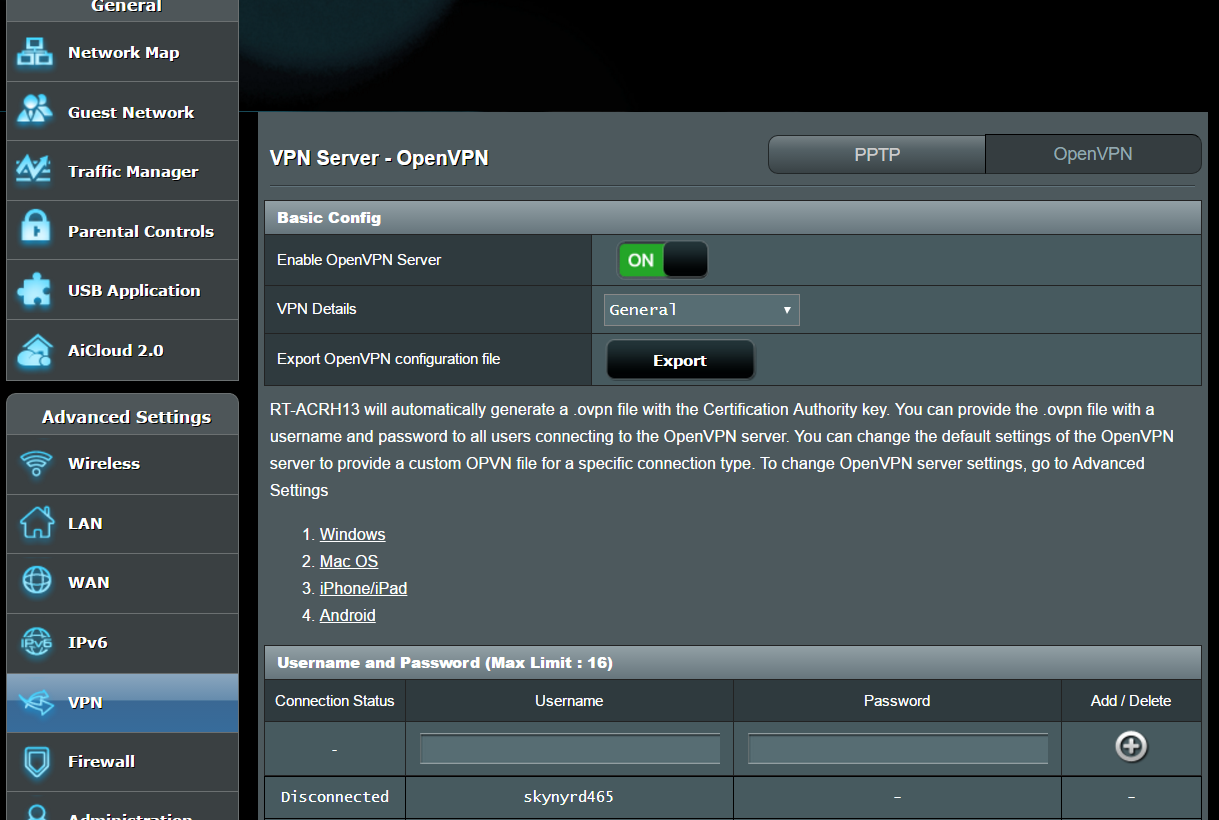Go to LAN settings label
The width and height of the screenshot is (1219, 820).
85,523
